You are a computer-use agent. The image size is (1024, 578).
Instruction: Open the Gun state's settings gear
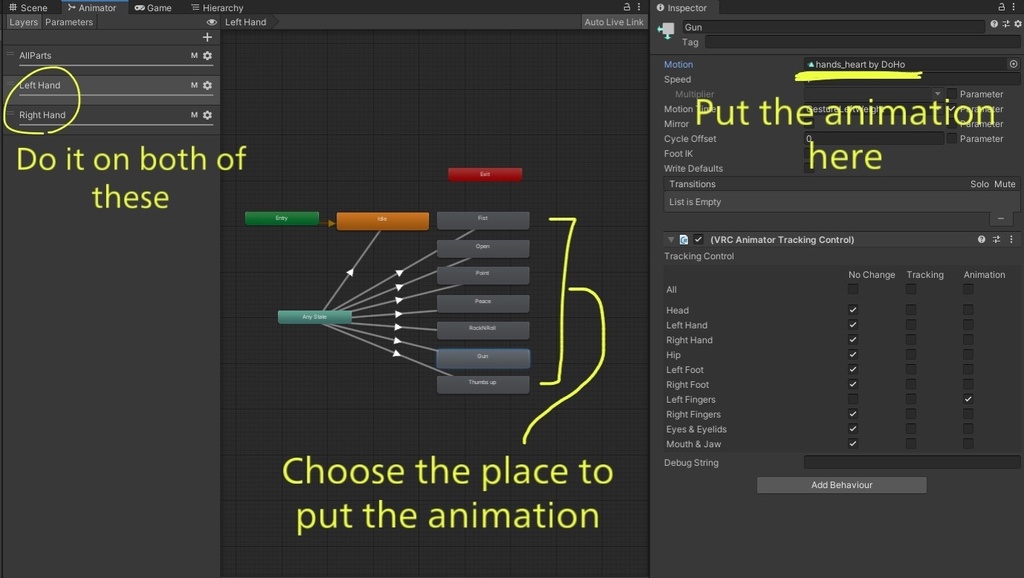coord(1017,24)
